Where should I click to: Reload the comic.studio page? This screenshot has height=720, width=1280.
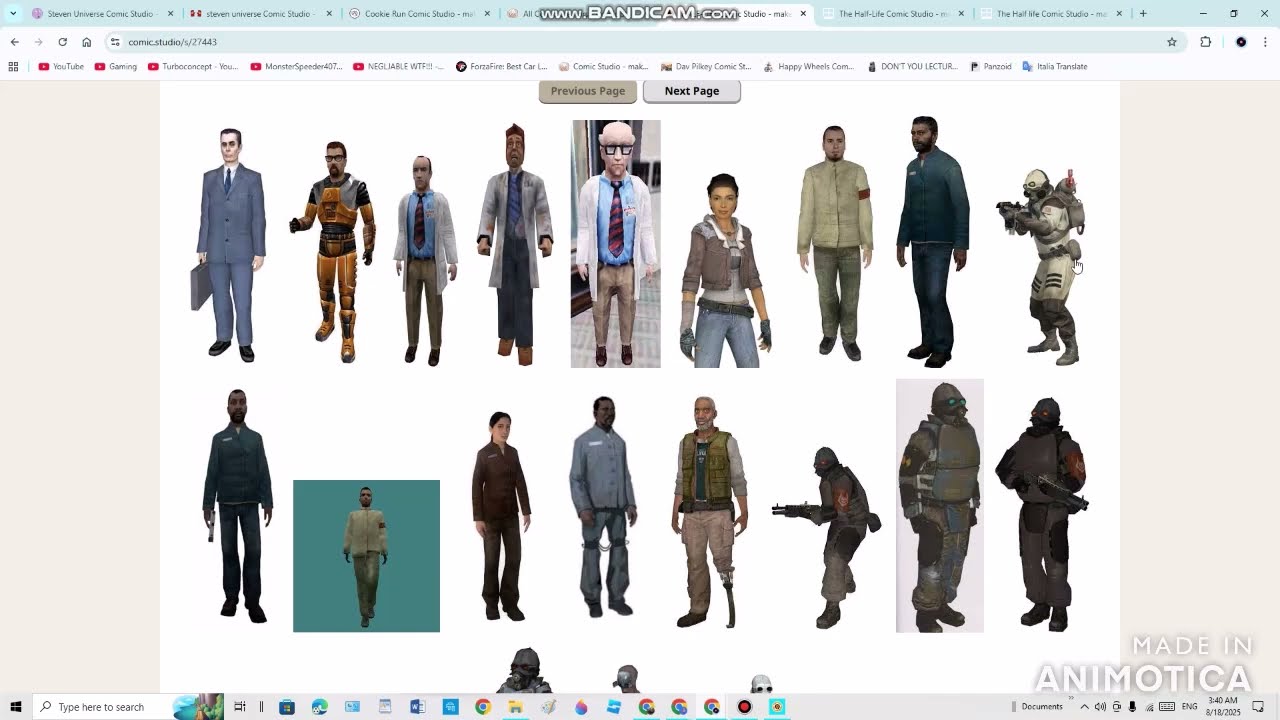pyautogui.click(x=62, y=42)
